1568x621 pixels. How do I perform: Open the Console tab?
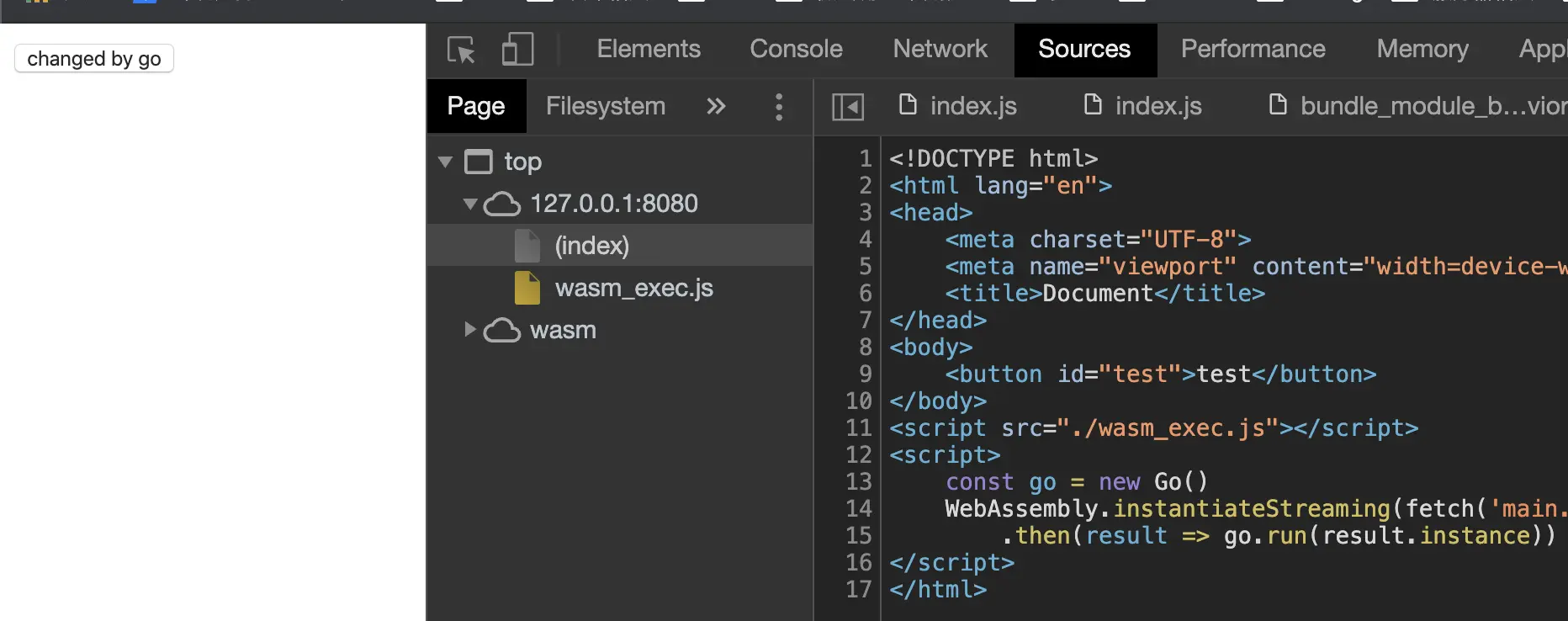[796, 50]
